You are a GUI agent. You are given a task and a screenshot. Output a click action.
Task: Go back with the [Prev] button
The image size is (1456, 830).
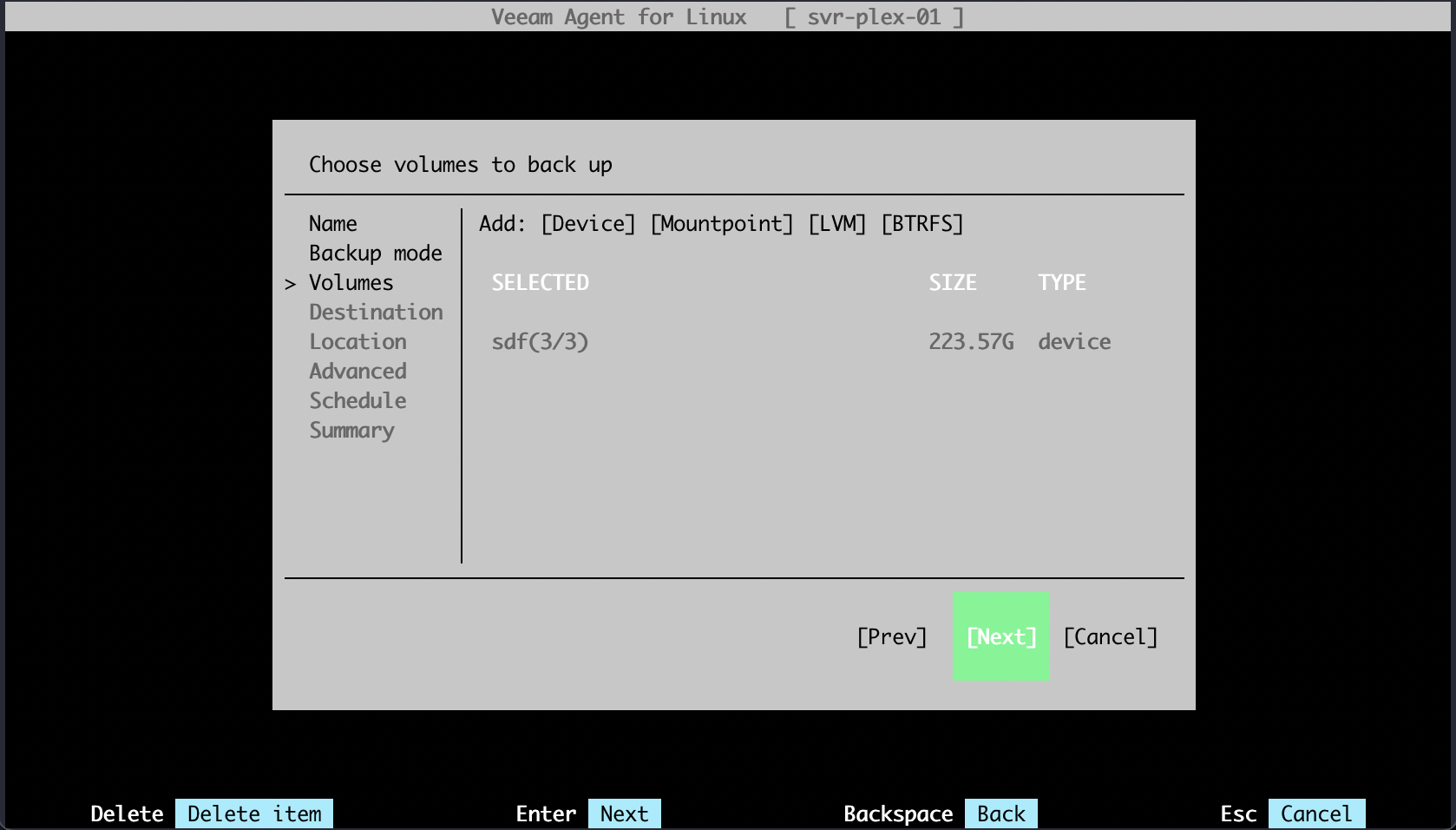[x=892, y=637]
